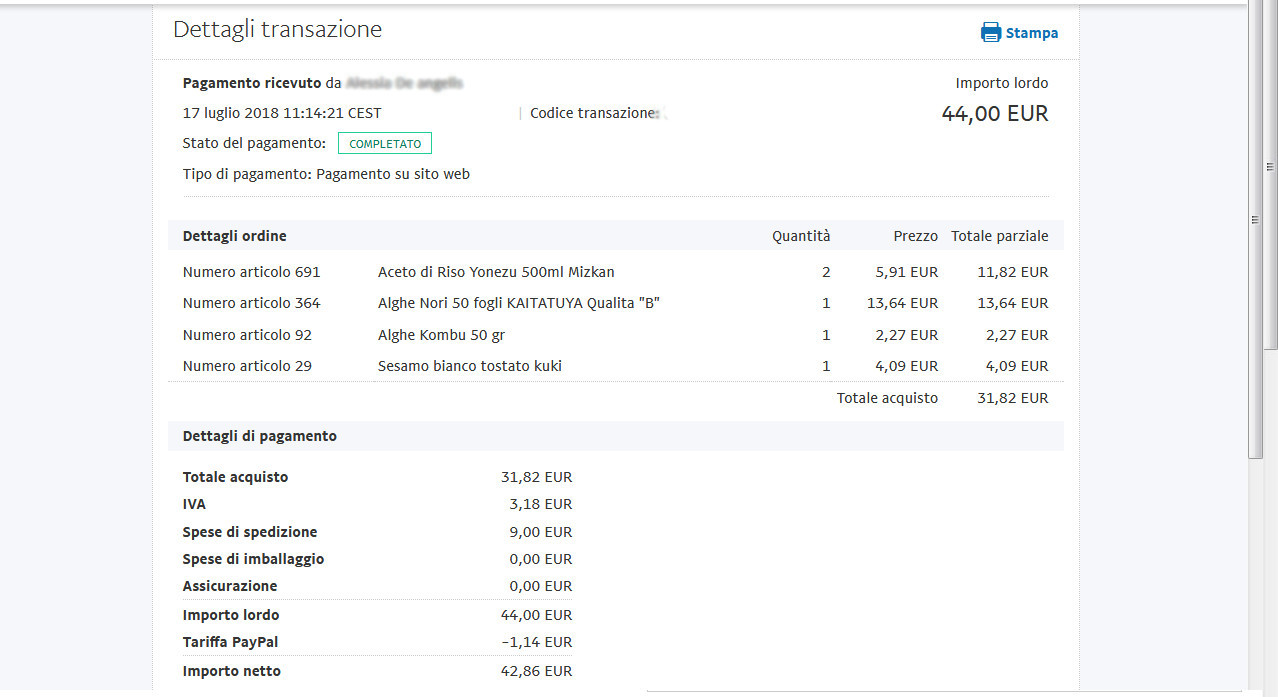Open the Stampa print link
The image size is (1278, 697).
pyautogui.click(x=1031, y=33)
